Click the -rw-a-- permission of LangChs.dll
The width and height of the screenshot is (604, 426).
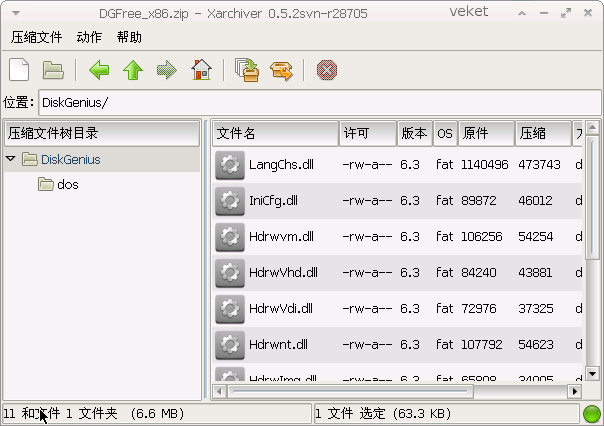pos(367,165)
